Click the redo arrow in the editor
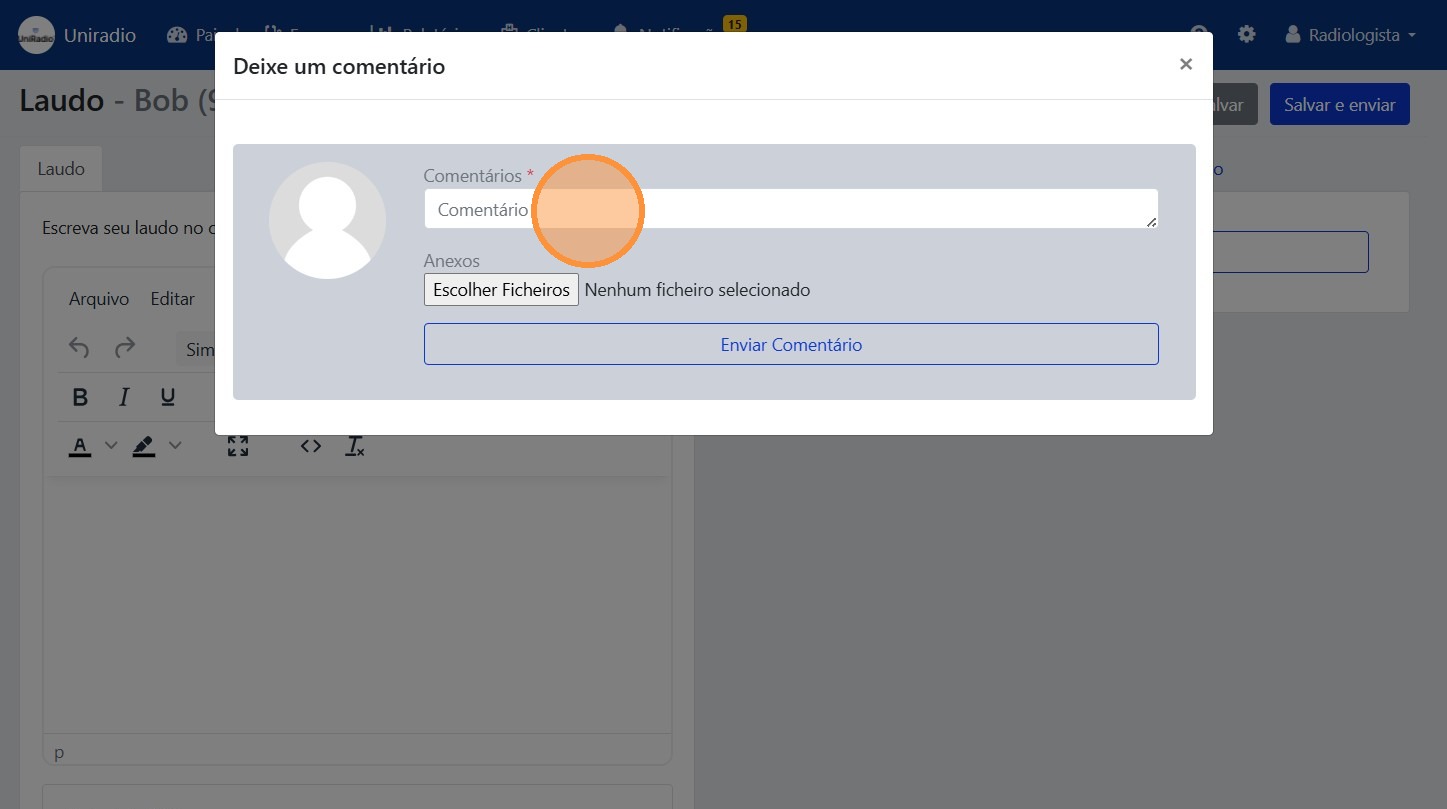This screenshot has width=1447, height=809. pos(125,348)
